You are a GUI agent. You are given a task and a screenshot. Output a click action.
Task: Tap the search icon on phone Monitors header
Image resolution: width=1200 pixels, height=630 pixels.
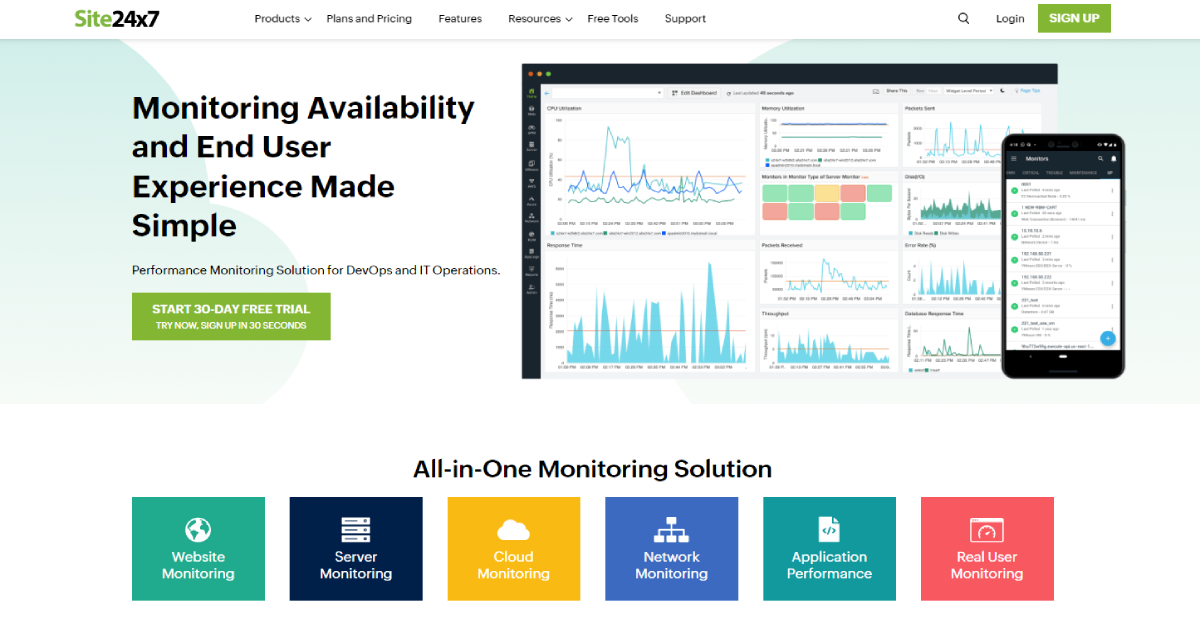click(x=1100, y=158)
